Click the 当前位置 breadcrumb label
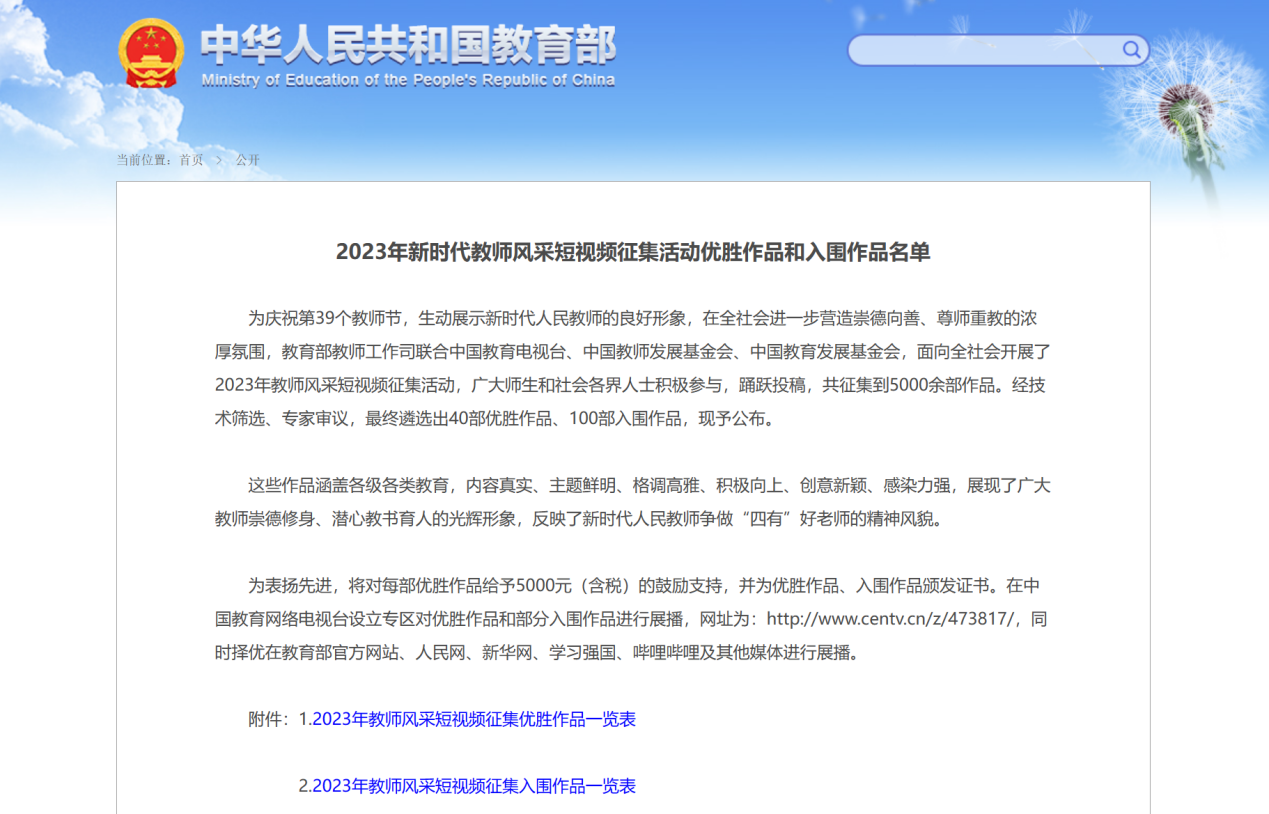The image size is (1269, 814). tap(145, 160)
